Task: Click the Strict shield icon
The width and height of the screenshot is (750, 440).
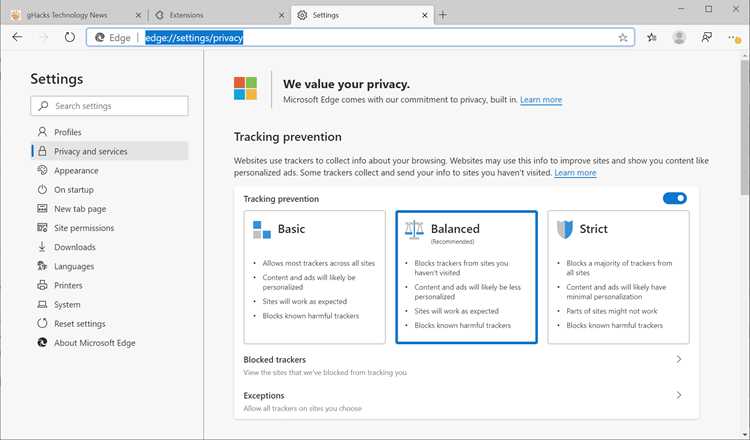Action: pos(565,230)
